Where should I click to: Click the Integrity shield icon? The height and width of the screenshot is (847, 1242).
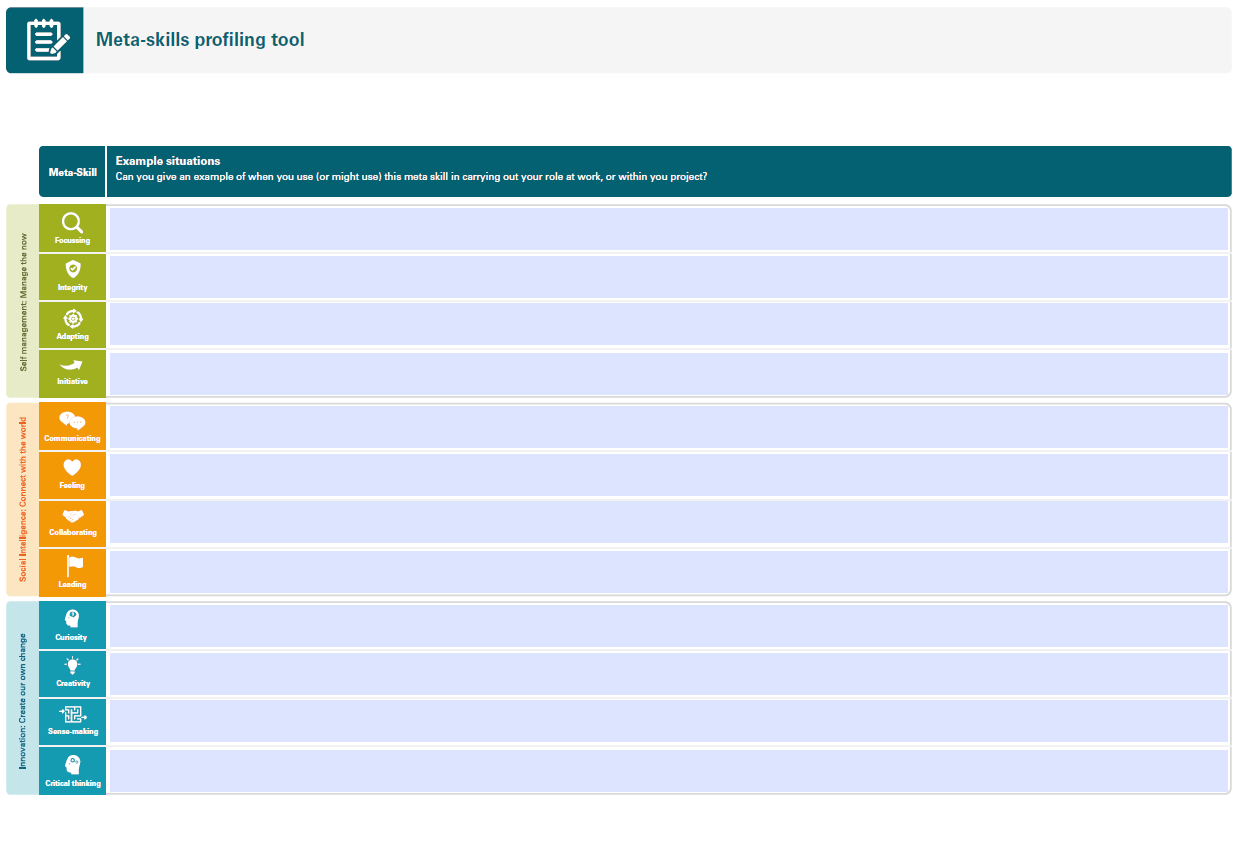pyautogui.click(x=72, y=269)
